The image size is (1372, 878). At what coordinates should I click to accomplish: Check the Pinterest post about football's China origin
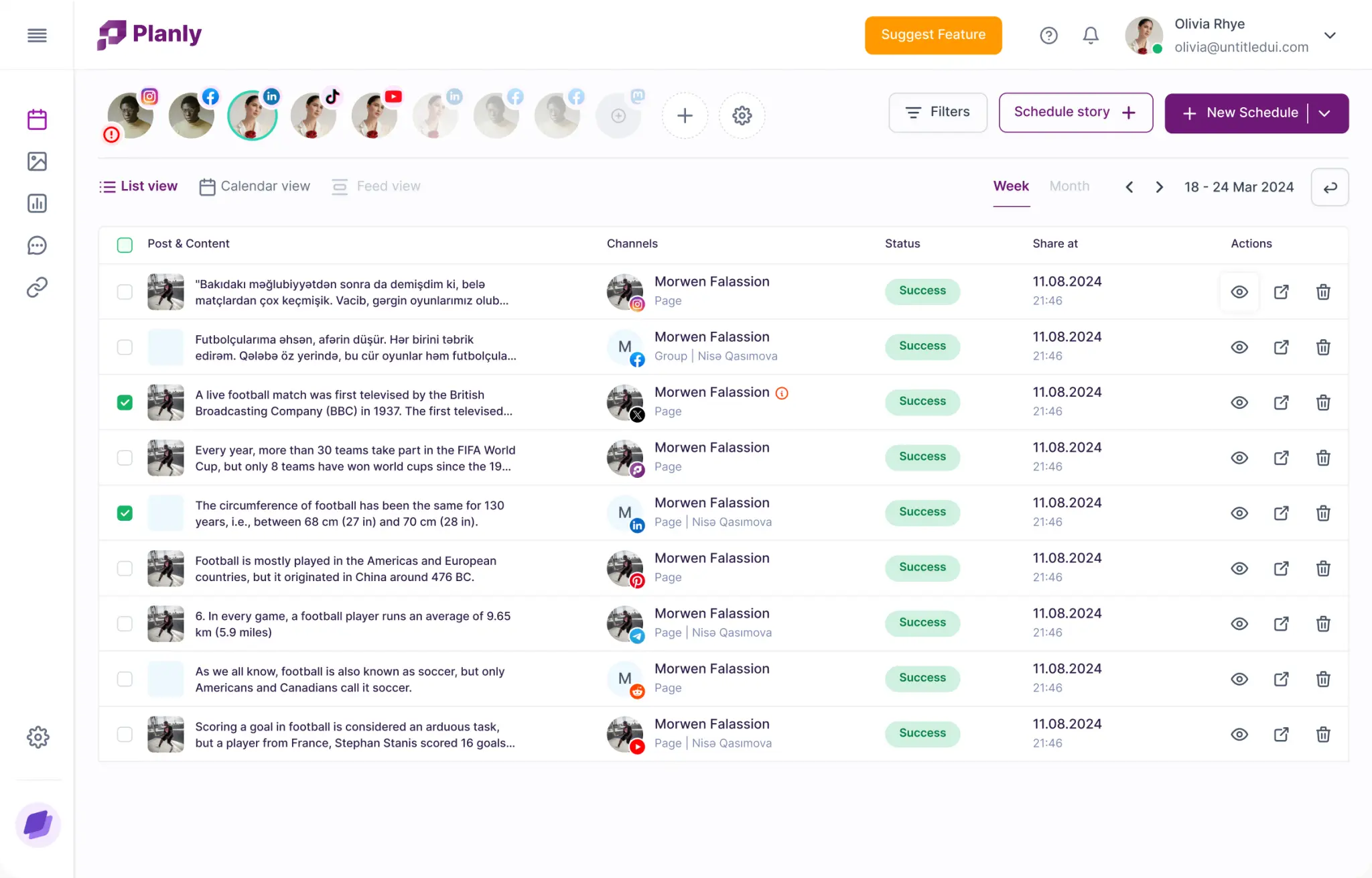[125, 568]
